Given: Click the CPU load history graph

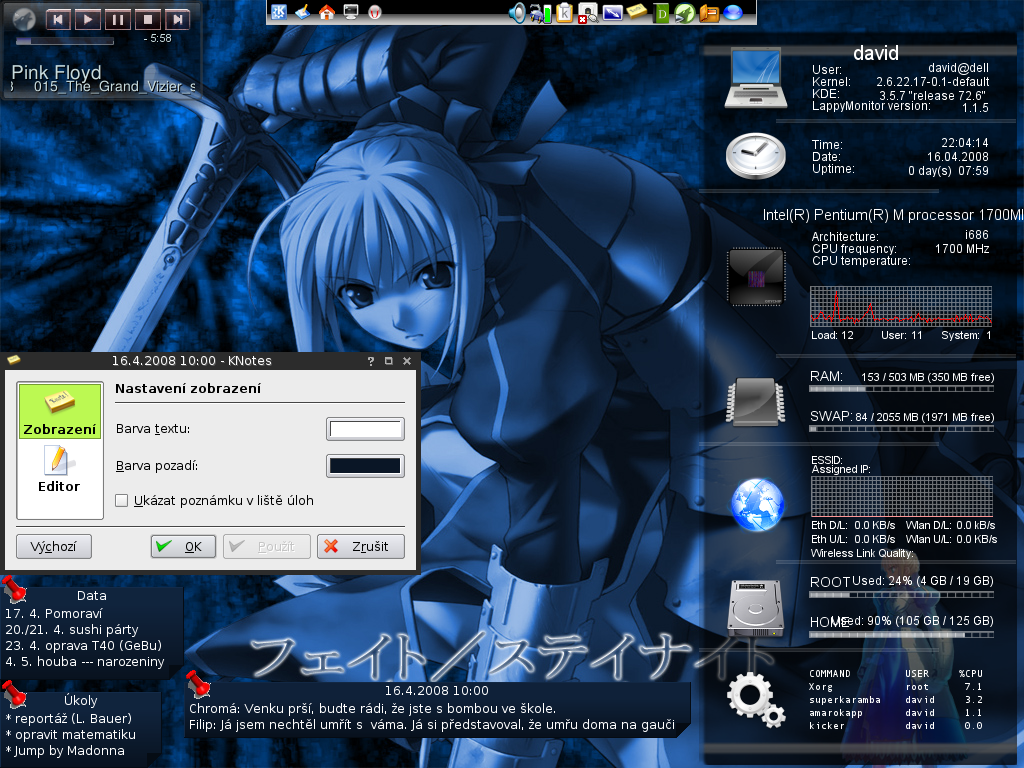Looking at the screenshot, I should click(x=901, y=306).
